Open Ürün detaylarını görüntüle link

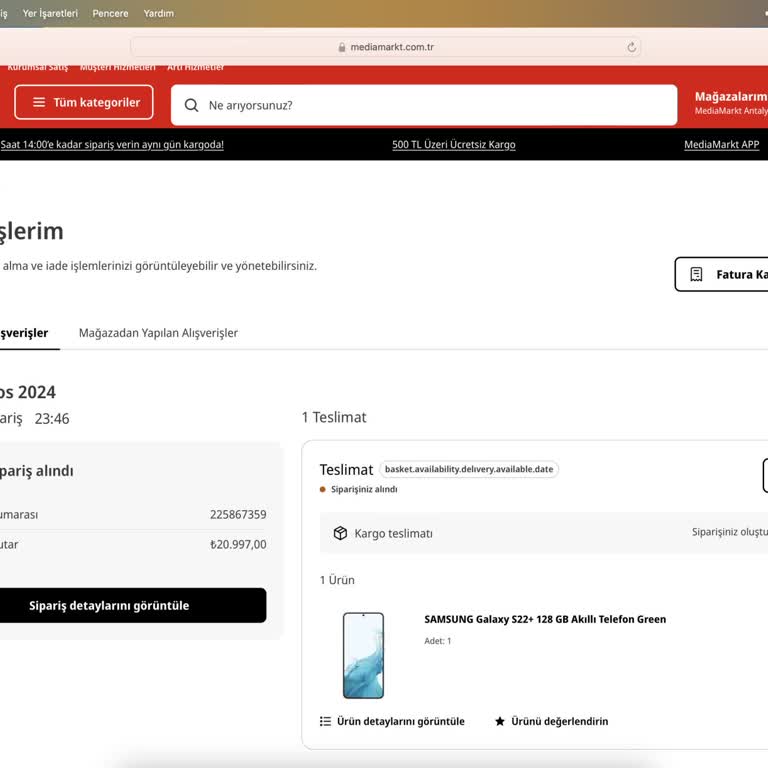[x=392, y=721]
